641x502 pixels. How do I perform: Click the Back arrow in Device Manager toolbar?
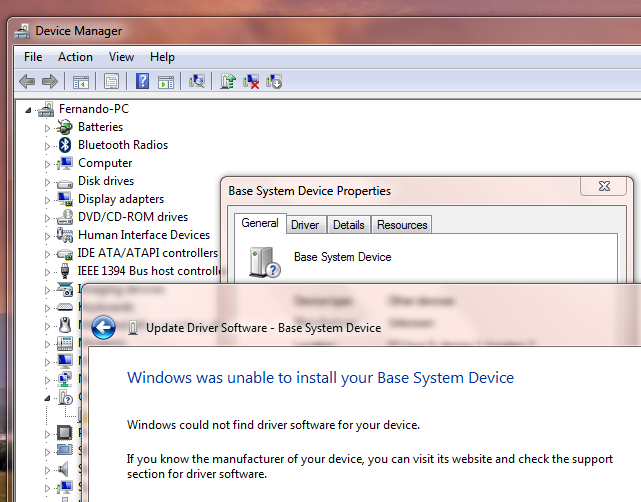pyautogui.click(x=27, y=81)
